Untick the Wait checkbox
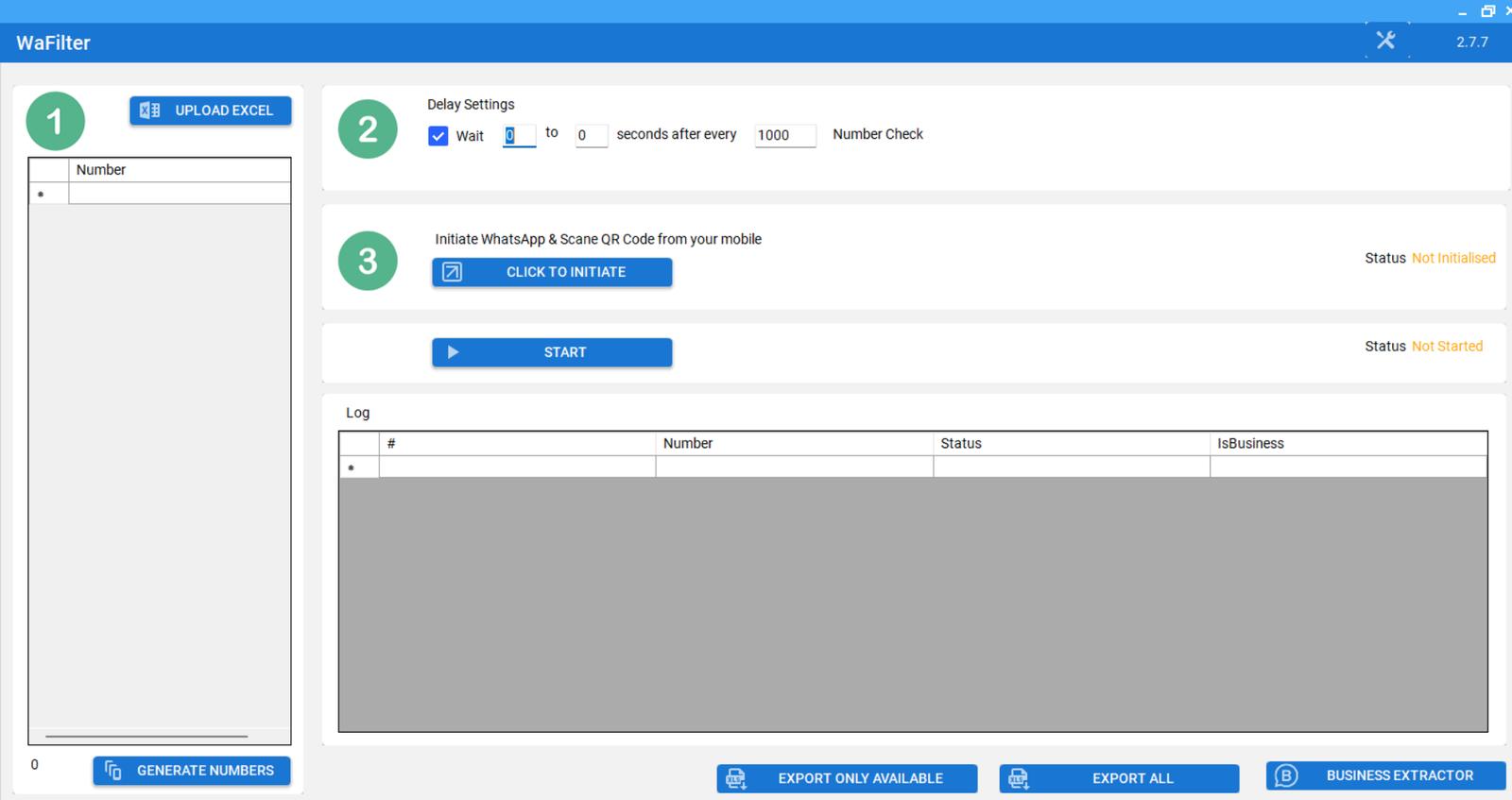The image size is (1512, 800). pyautogui.click(x=438, y=136)
